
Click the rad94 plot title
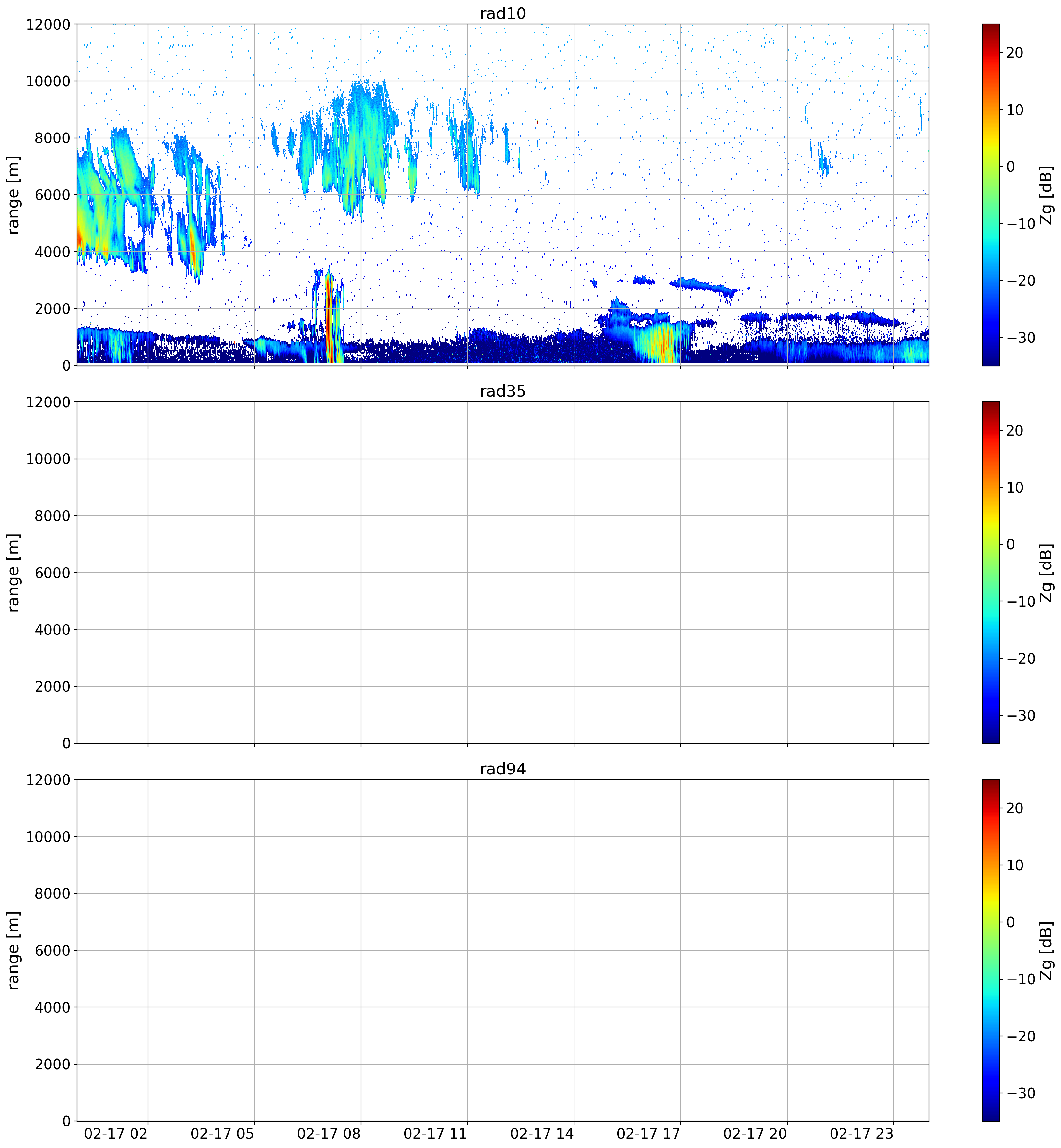pos(502,769)
